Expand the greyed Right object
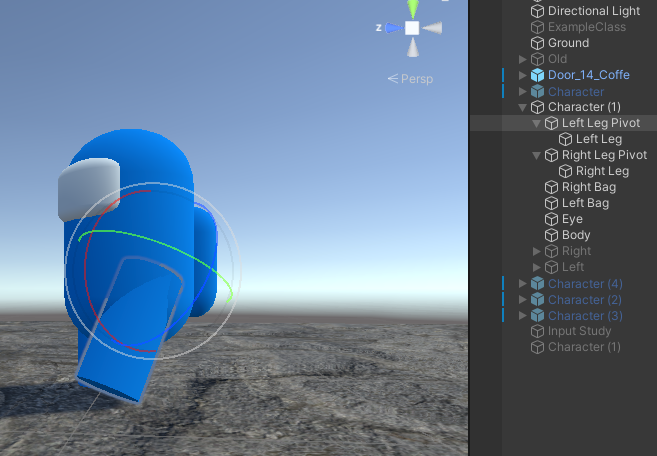Viewport: 657px width, 456px height. tap(537, 251)
